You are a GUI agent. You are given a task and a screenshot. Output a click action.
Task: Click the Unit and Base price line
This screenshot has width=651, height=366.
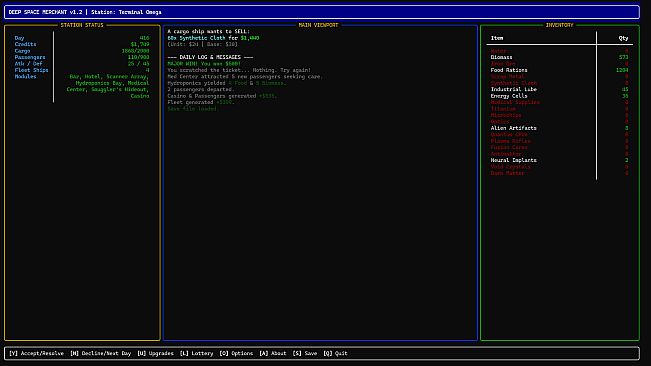pyautogui.click(x=203, y=44)
